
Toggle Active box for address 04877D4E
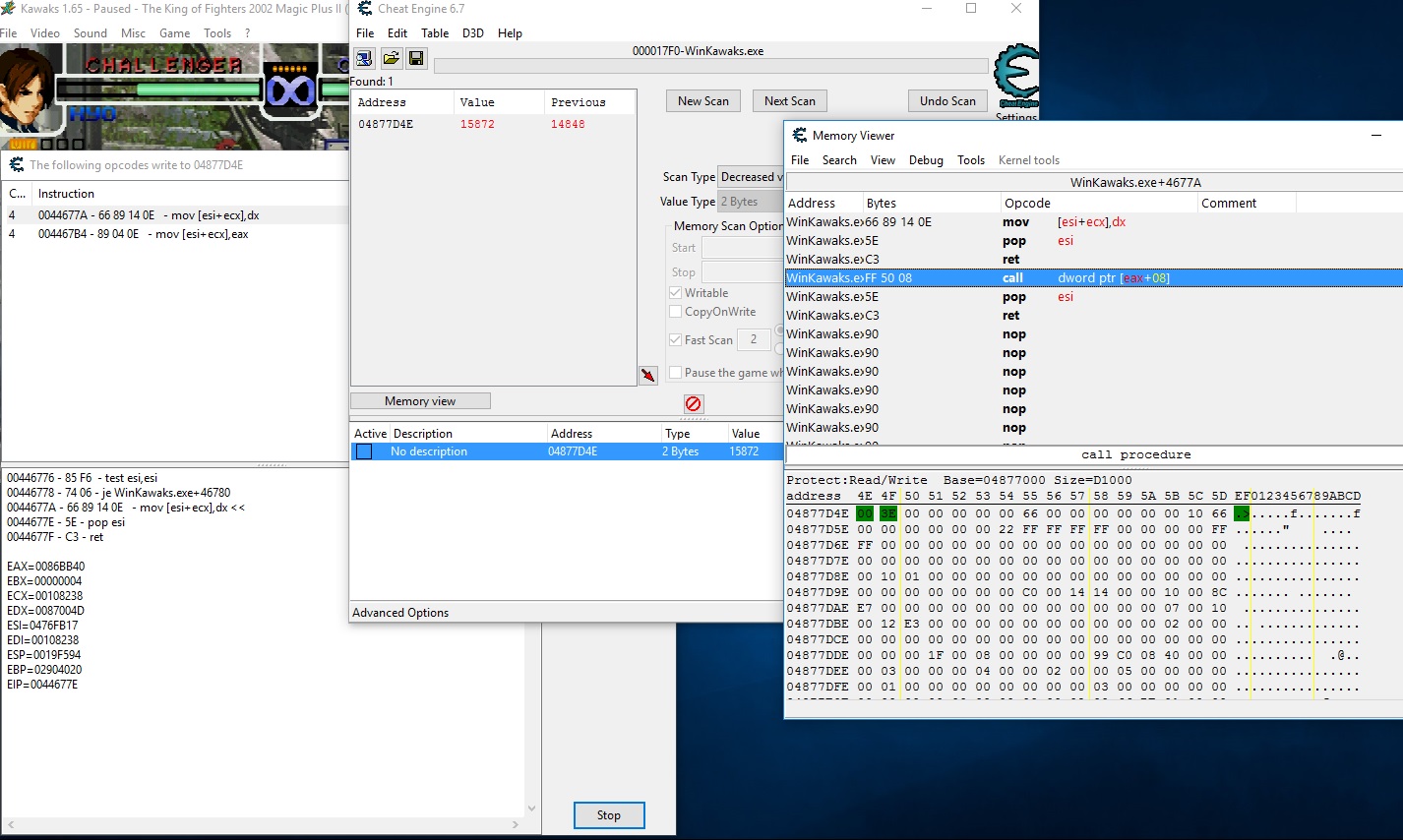(x=364, y=451)
